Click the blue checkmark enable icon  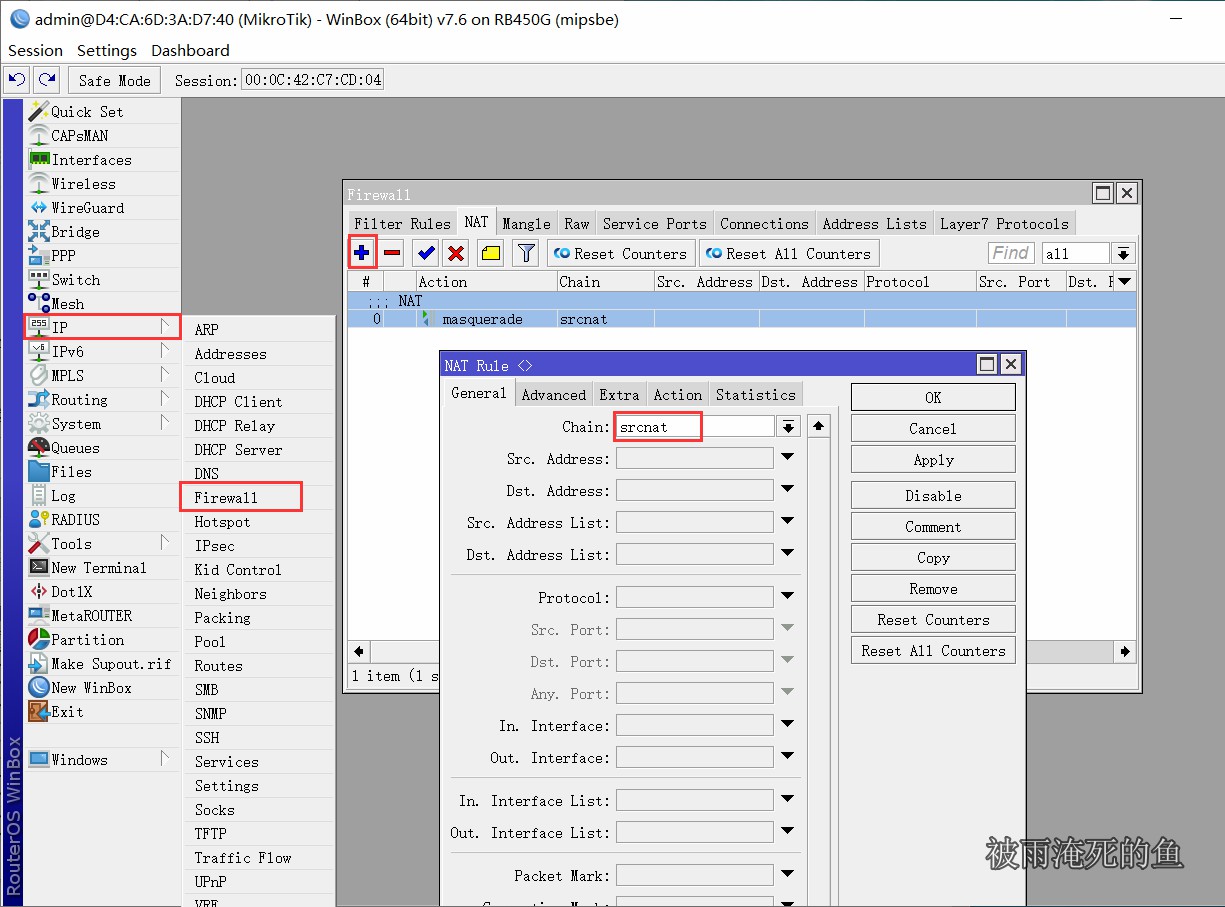coord(427,253)
